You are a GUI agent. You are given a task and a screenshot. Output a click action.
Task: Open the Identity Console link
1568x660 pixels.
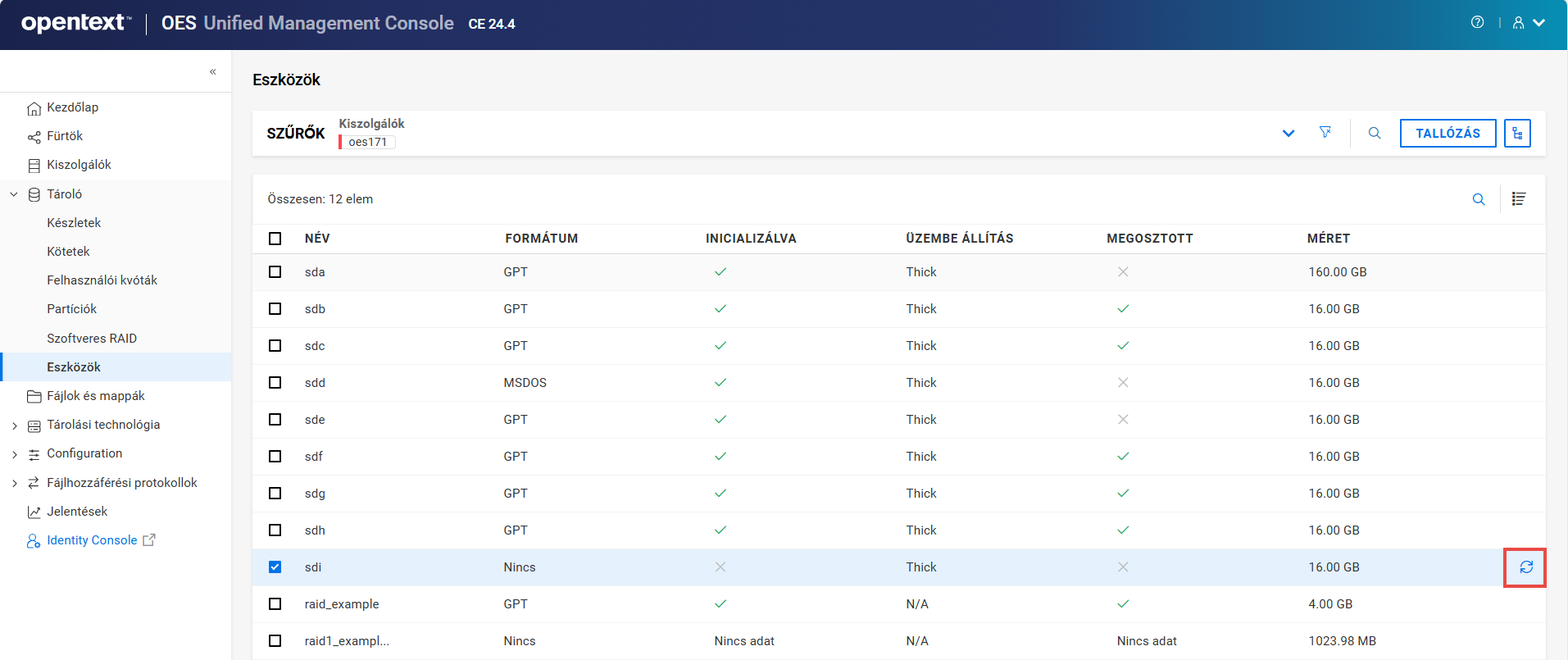92,540
